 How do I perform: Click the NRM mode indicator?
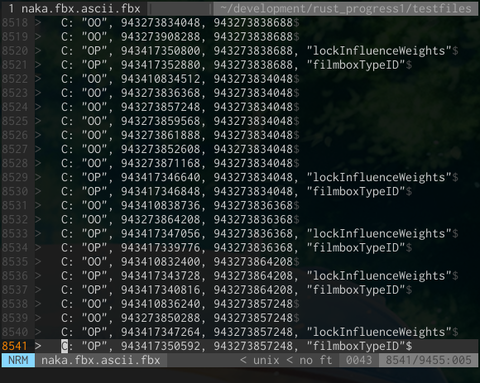click(18, 360)
